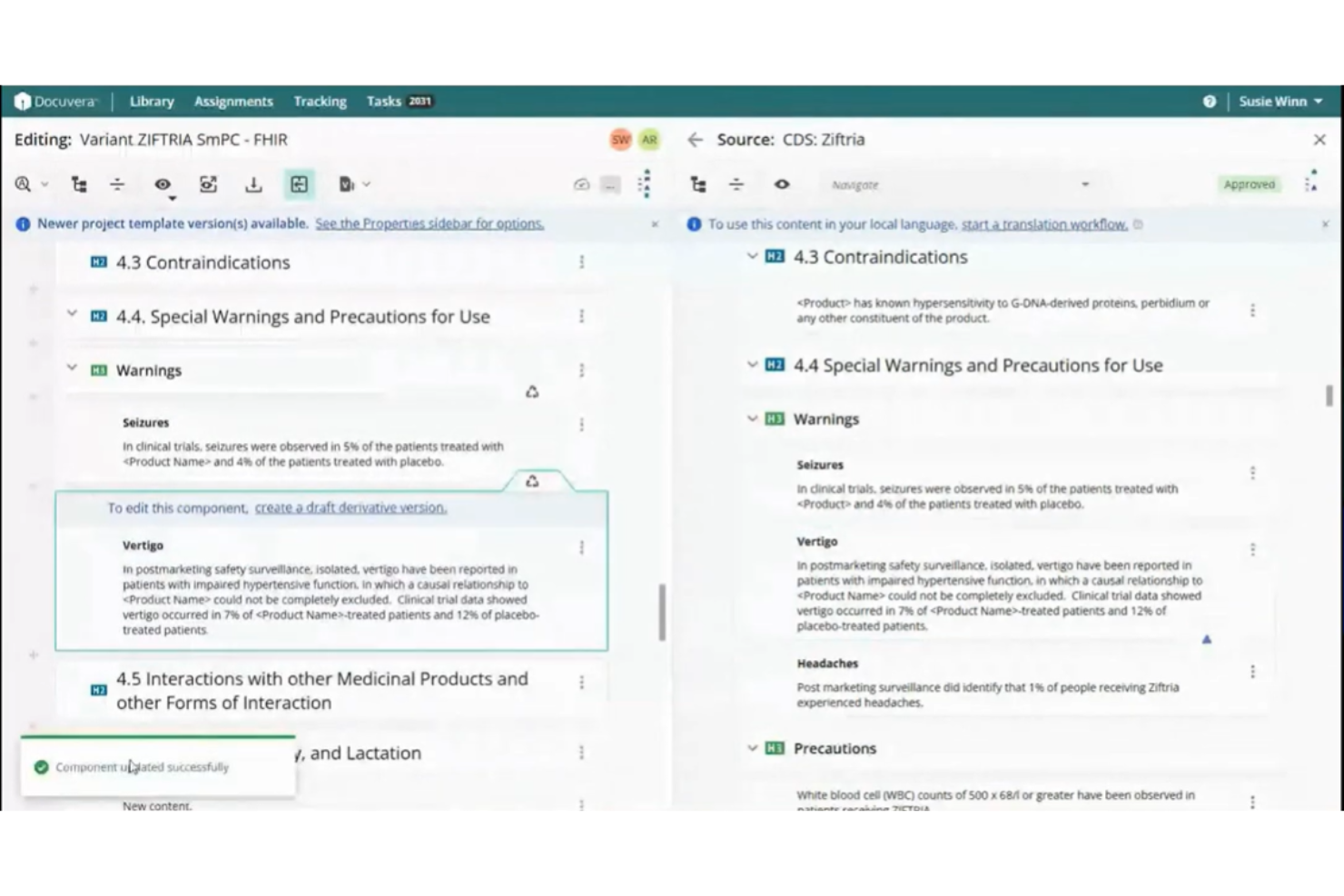Click the blue triangle marker below Vertigo

1207,639
